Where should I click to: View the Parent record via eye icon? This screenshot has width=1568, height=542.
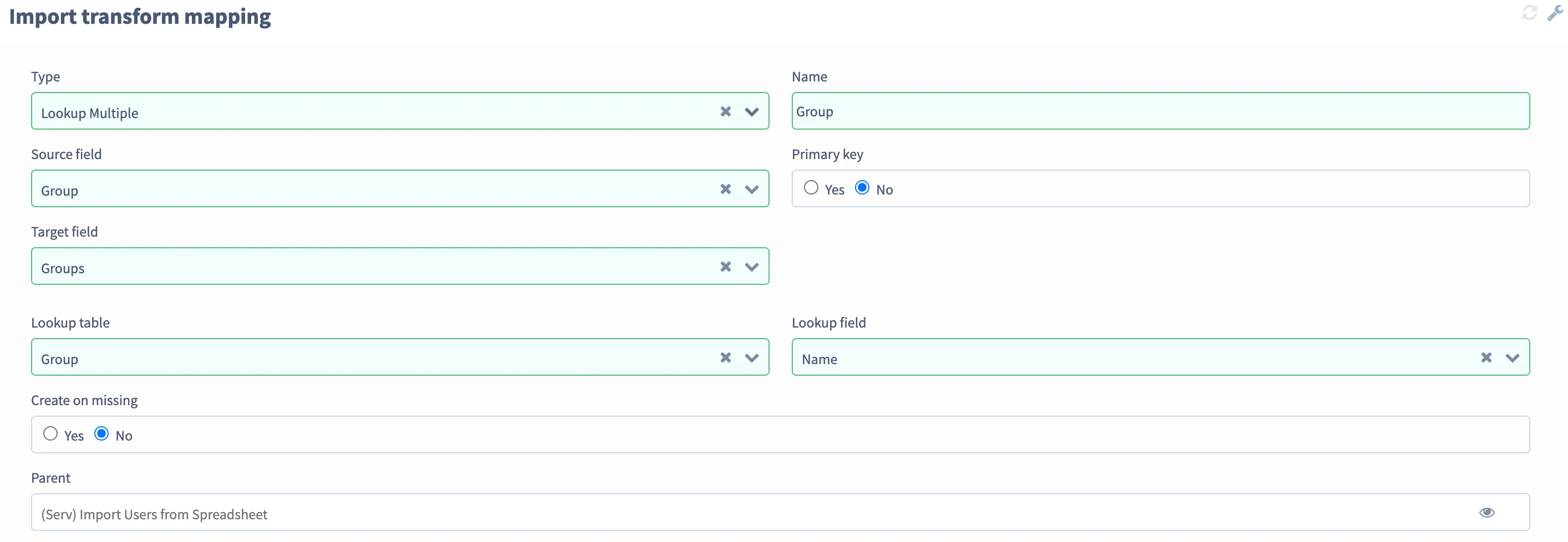(x=1486, y=512)
